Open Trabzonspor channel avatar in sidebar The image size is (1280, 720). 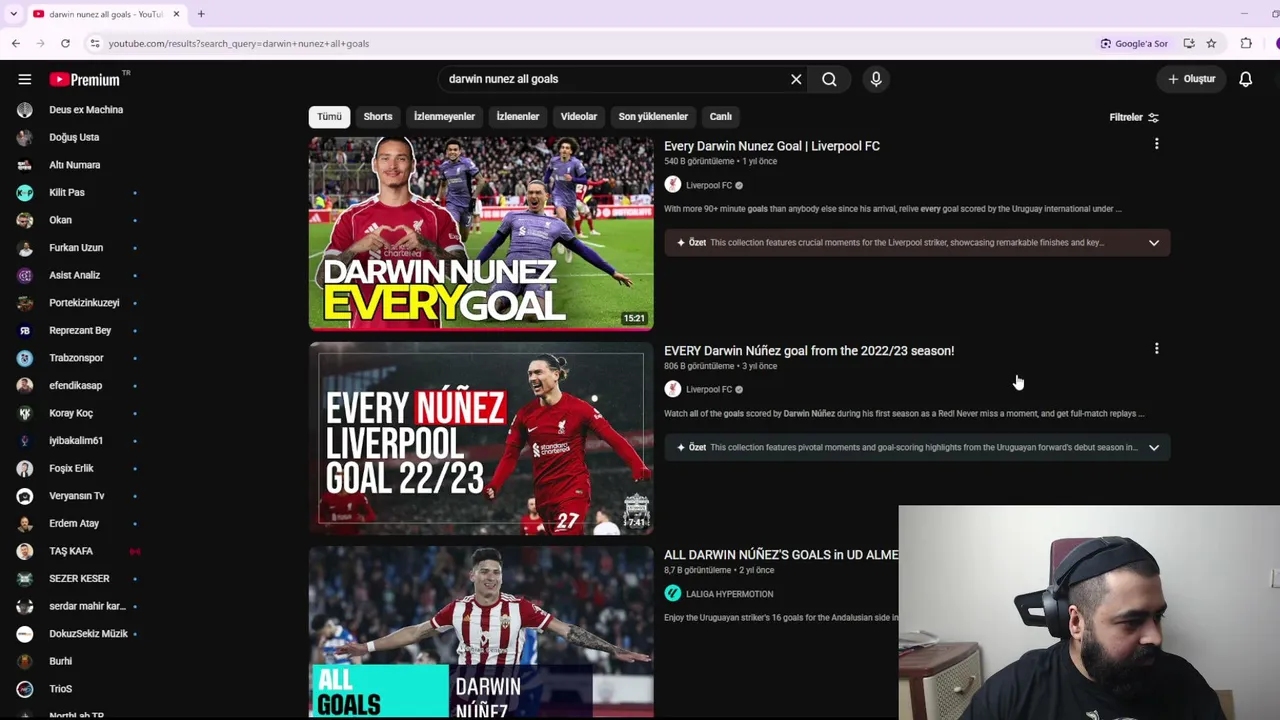[x=25, y=358]
